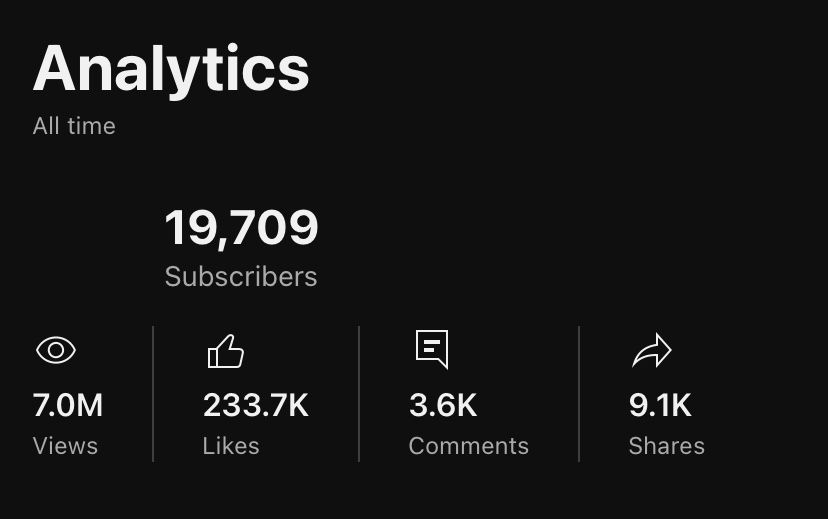
Task: Select the 7.0M views count
Action: coord(68,405)
